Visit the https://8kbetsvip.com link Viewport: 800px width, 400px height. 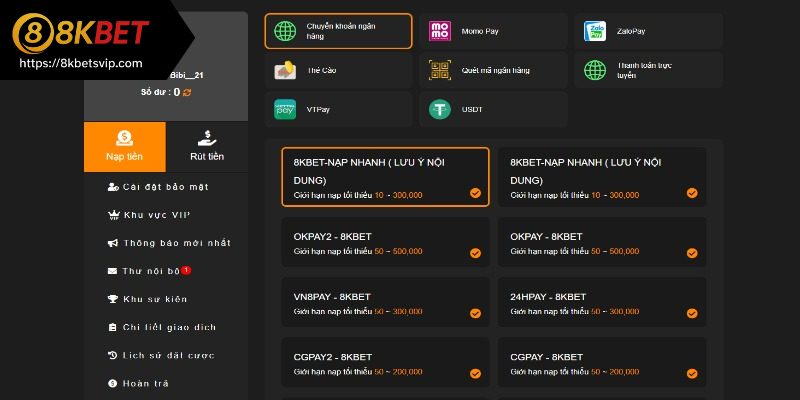(x=81, y=64)
